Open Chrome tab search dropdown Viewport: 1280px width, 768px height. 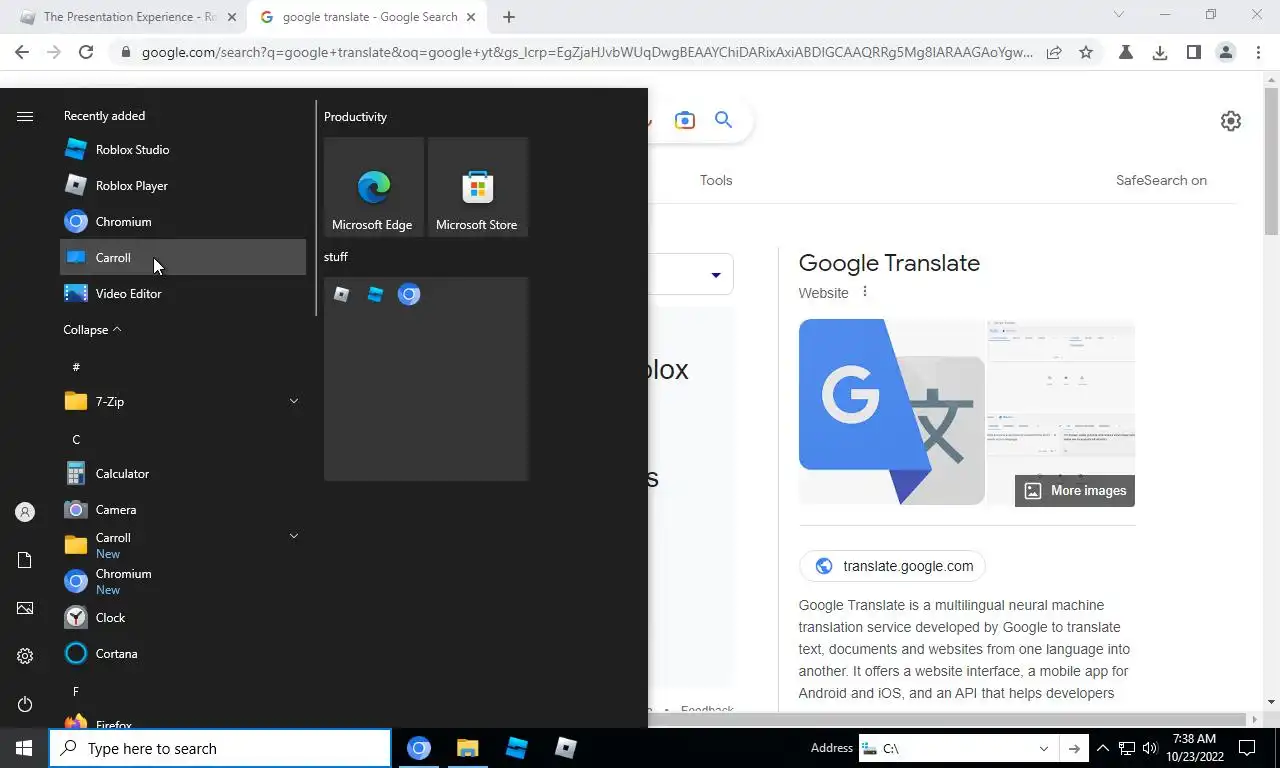[1119, 15]
